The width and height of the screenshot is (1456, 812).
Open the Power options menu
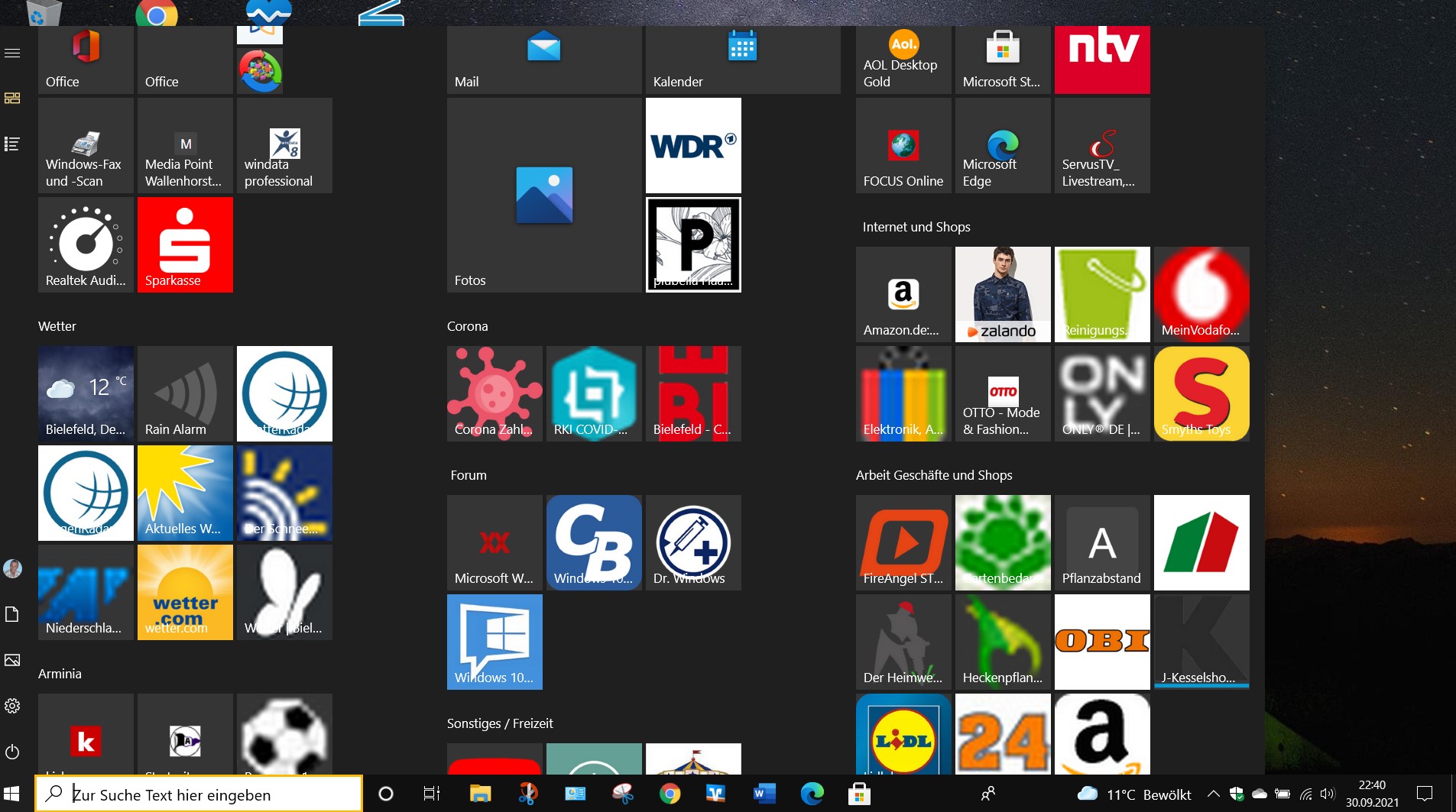12,752
